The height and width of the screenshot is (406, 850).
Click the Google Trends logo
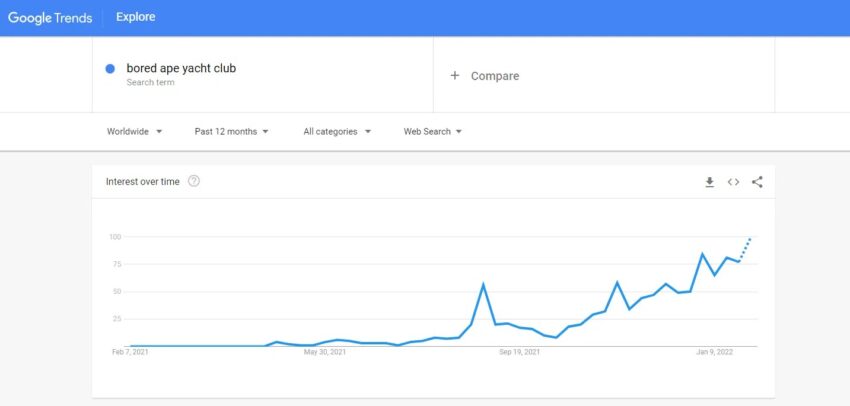[x=50, y=17]
